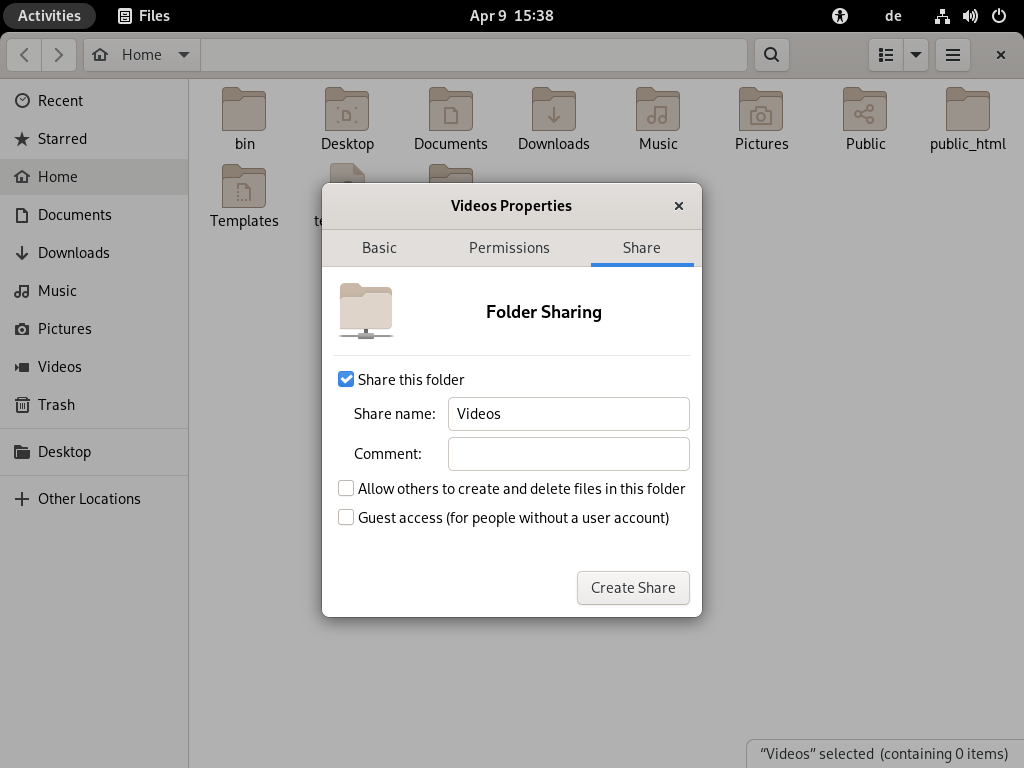Uncheck Share this folder checkbox
The image size is (1024, 768).
[346, 379]
